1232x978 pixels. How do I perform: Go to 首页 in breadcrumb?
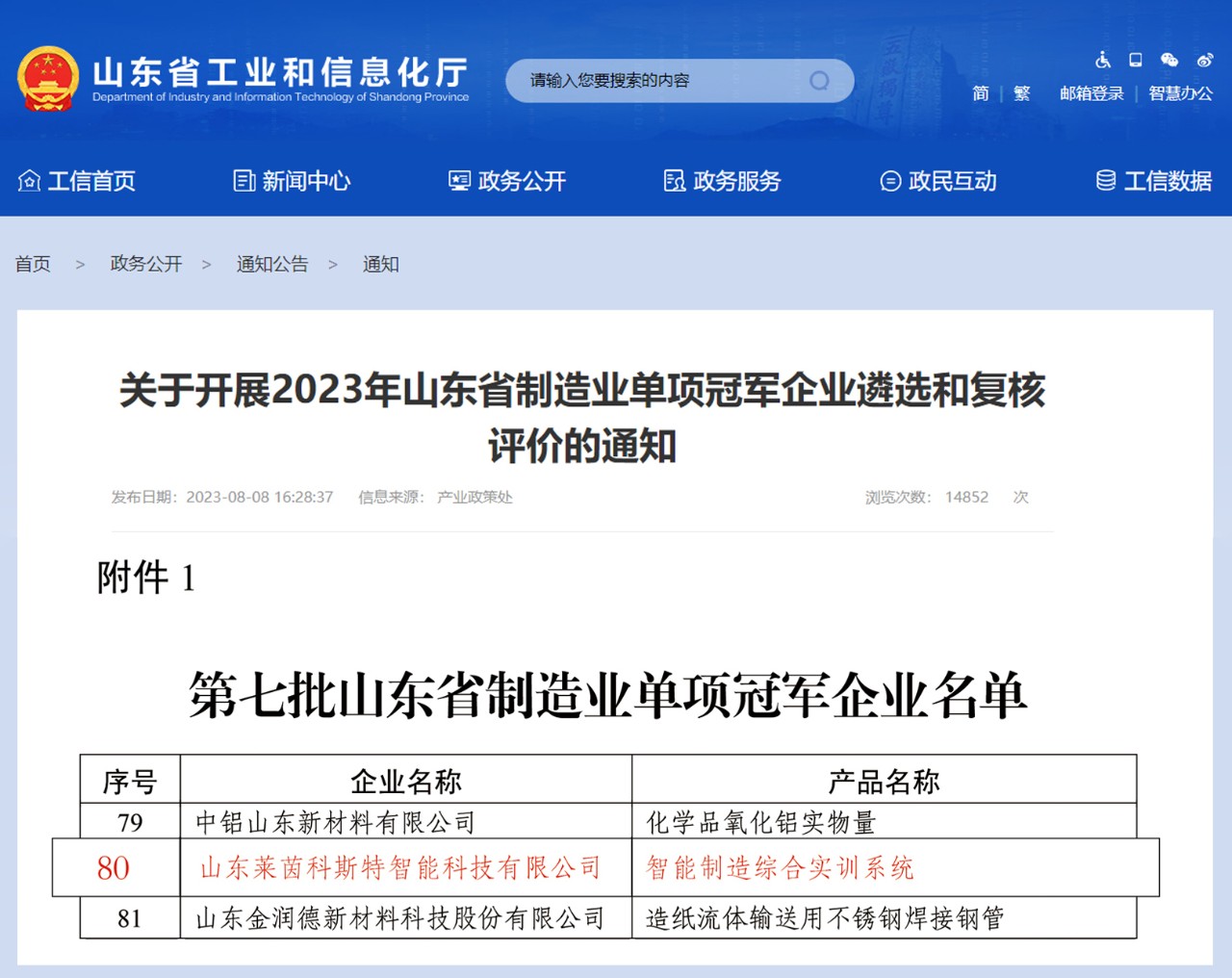point(33,264)
